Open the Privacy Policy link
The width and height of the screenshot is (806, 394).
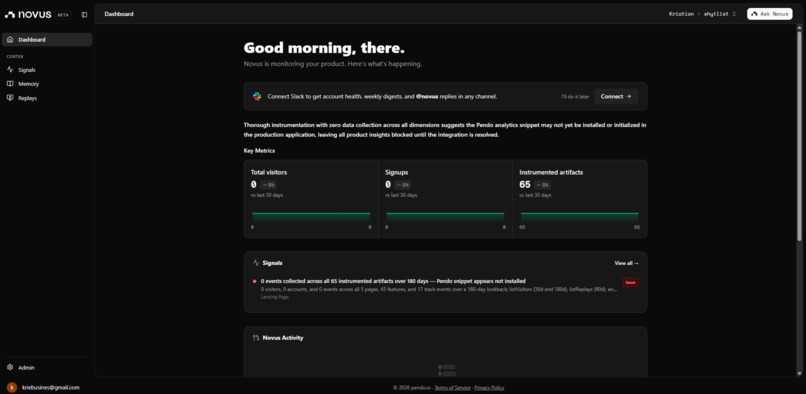[x=489, y=388]
